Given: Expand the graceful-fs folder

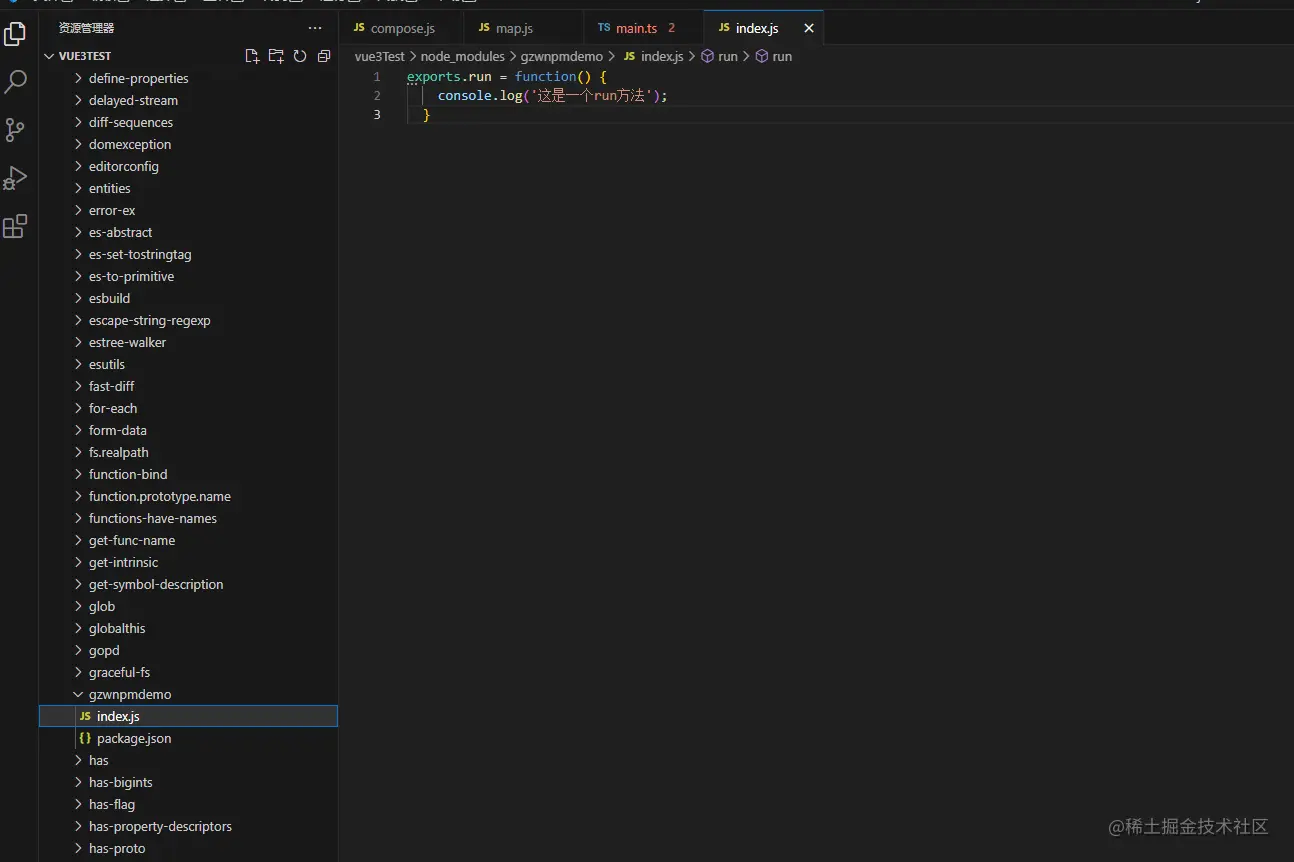Looking at the screenshot, I should 188,672.
